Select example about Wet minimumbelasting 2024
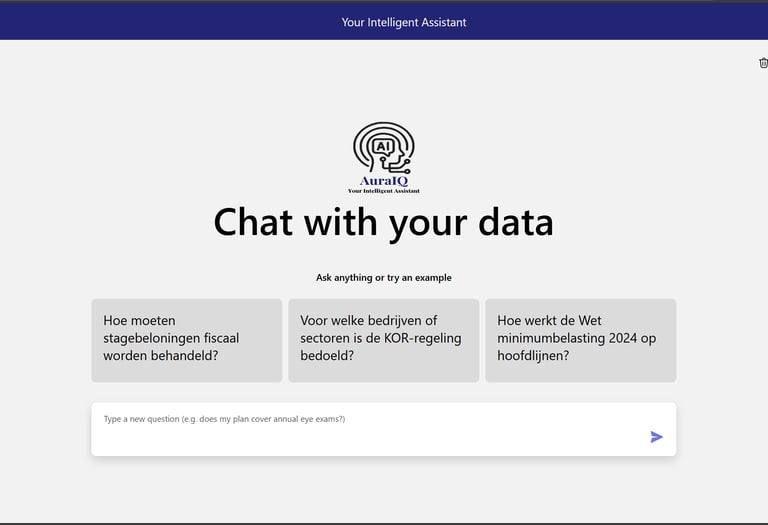 [581, 340]
